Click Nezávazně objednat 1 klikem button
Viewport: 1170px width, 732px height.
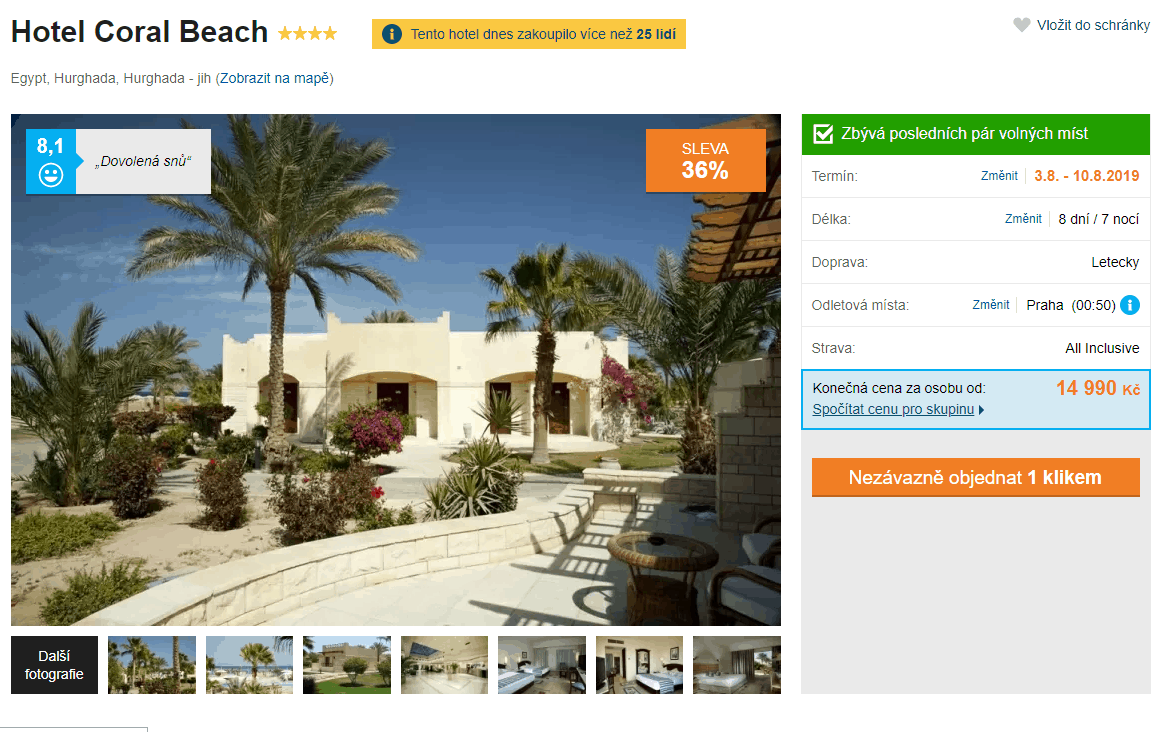coord(975,478)
